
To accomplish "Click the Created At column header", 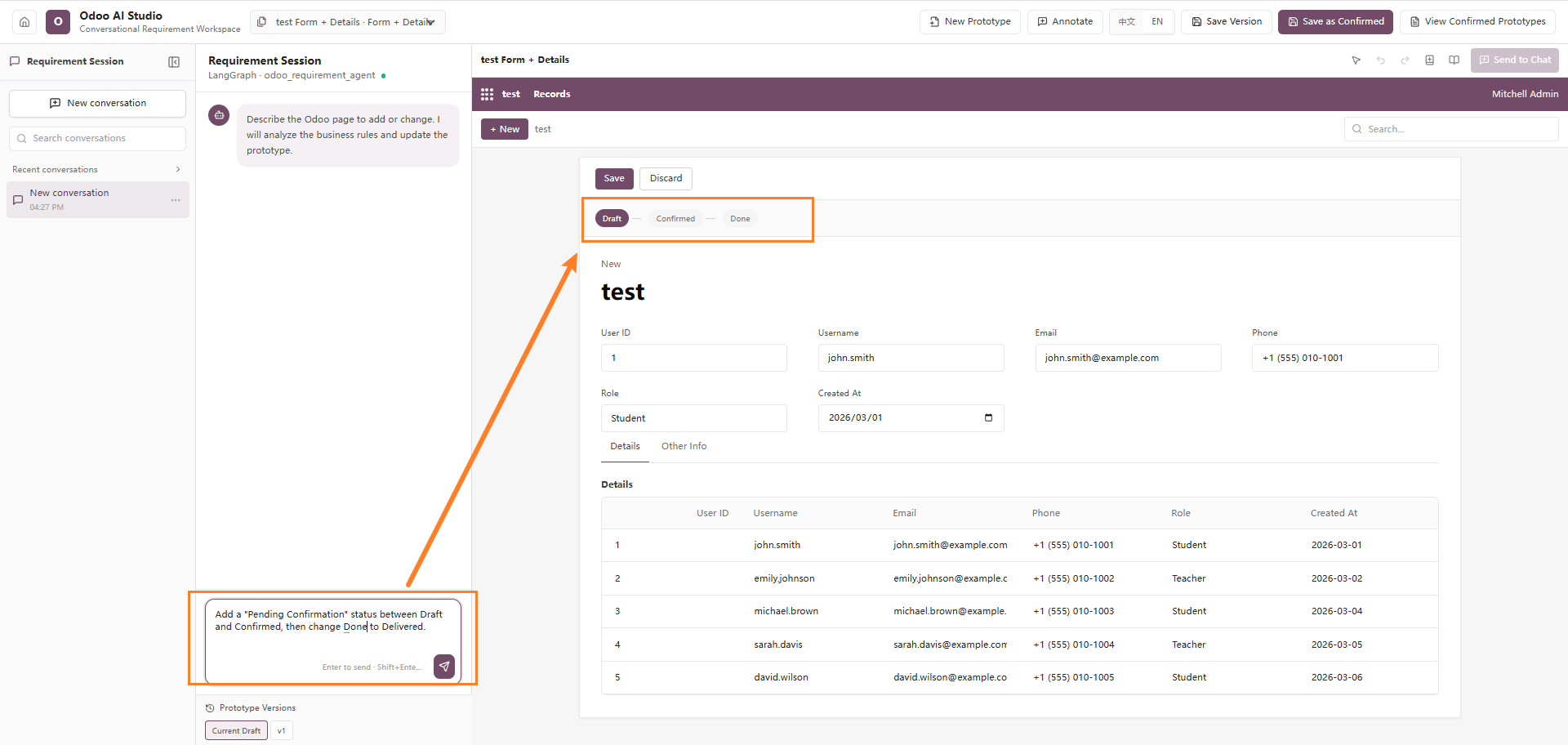I will (x=1334, y=514).
